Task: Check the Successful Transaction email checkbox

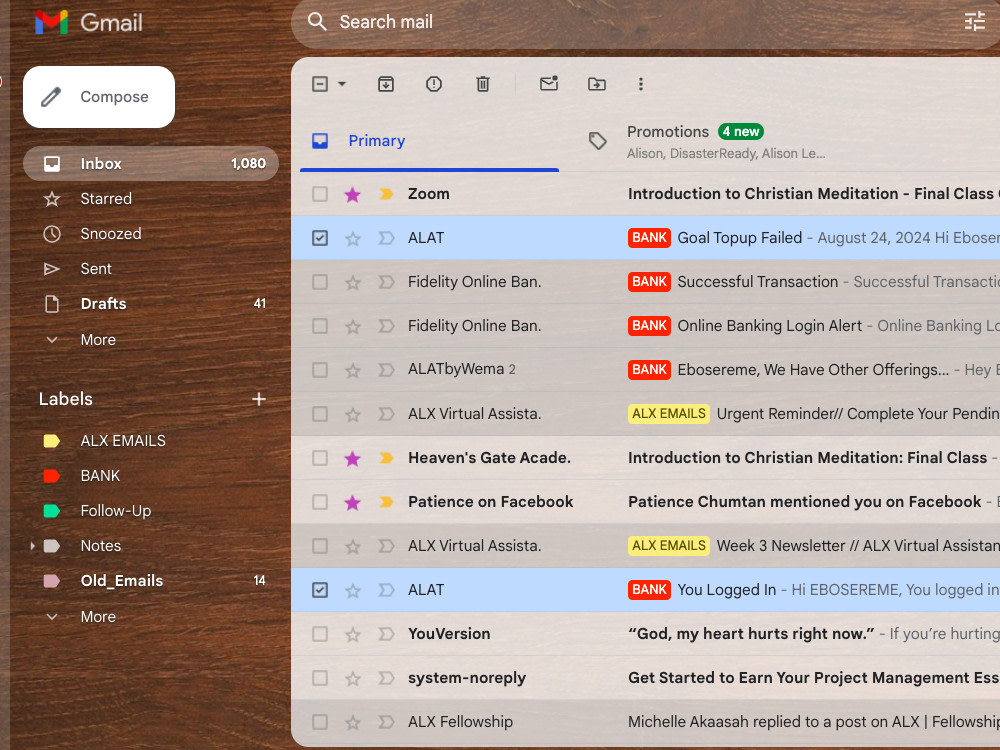Action: (320, 282)
